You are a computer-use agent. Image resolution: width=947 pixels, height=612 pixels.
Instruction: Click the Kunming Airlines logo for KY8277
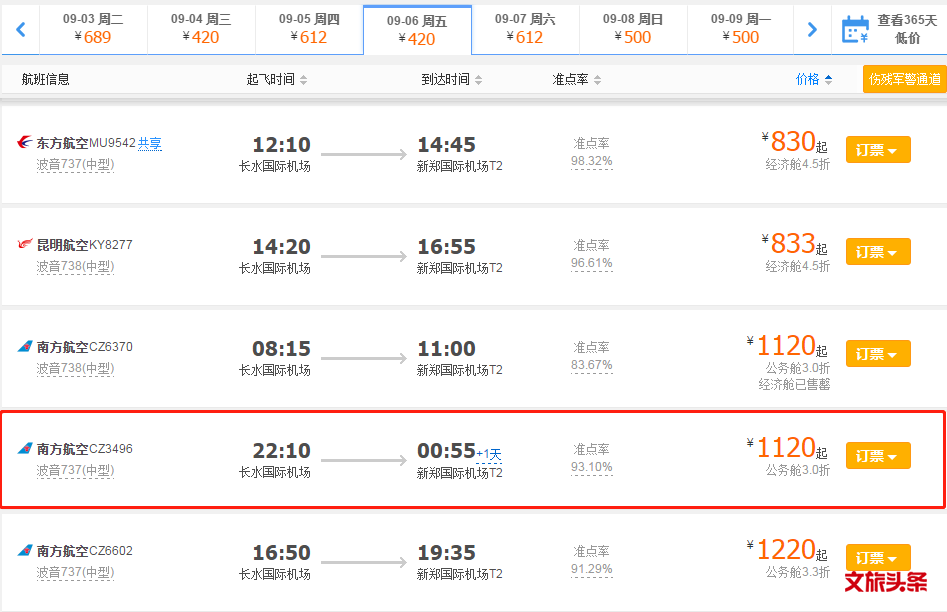click(25, 244)
